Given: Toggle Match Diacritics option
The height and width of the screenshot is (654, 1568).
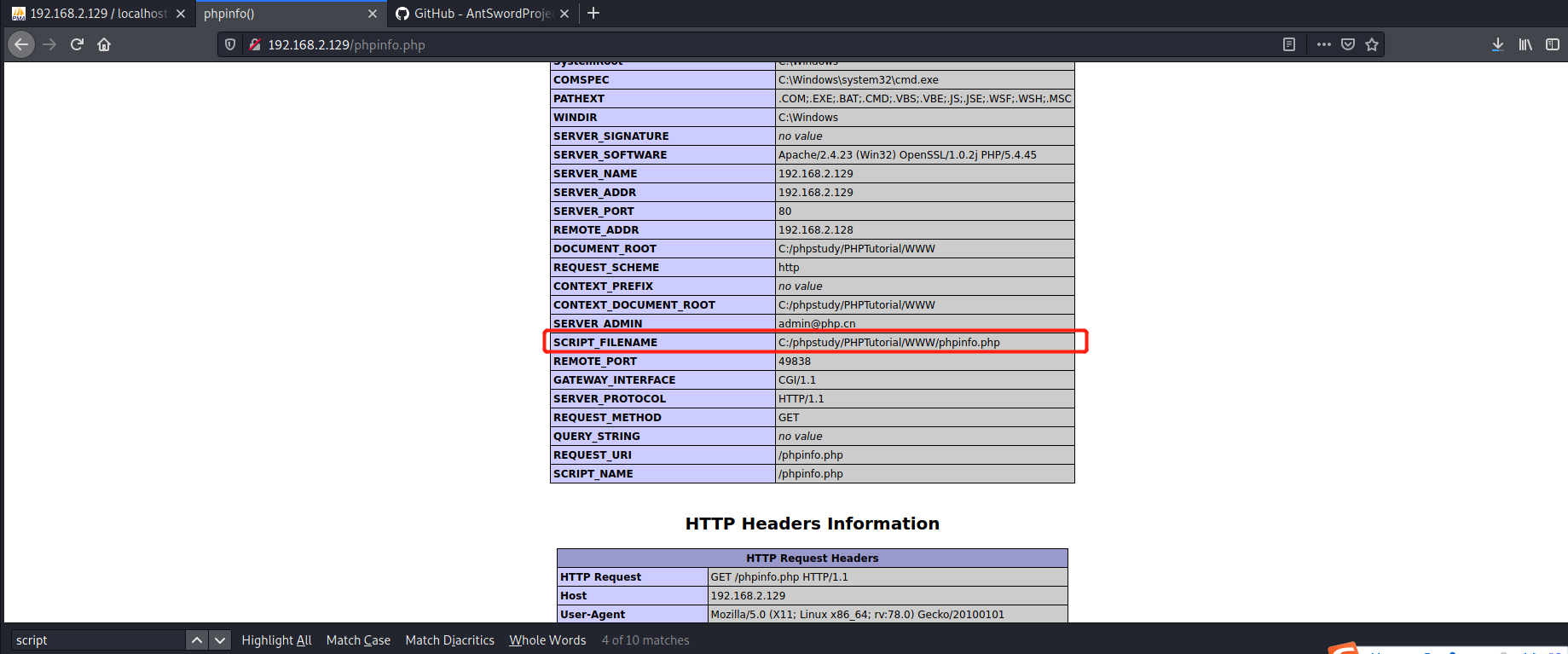Looking at the screenshot, I should pos(449,640).
